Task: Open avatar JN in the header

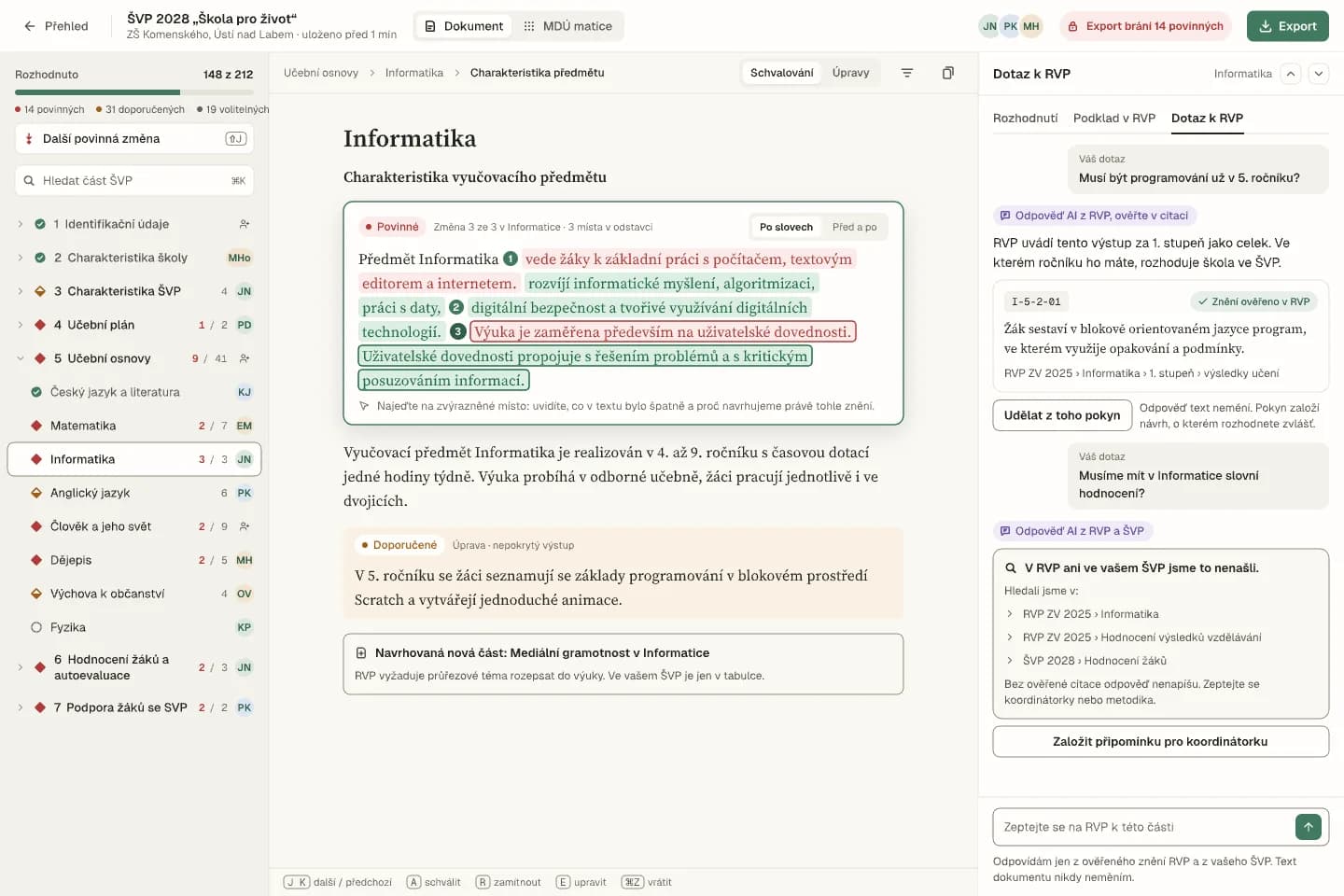Action: [989, 26]
